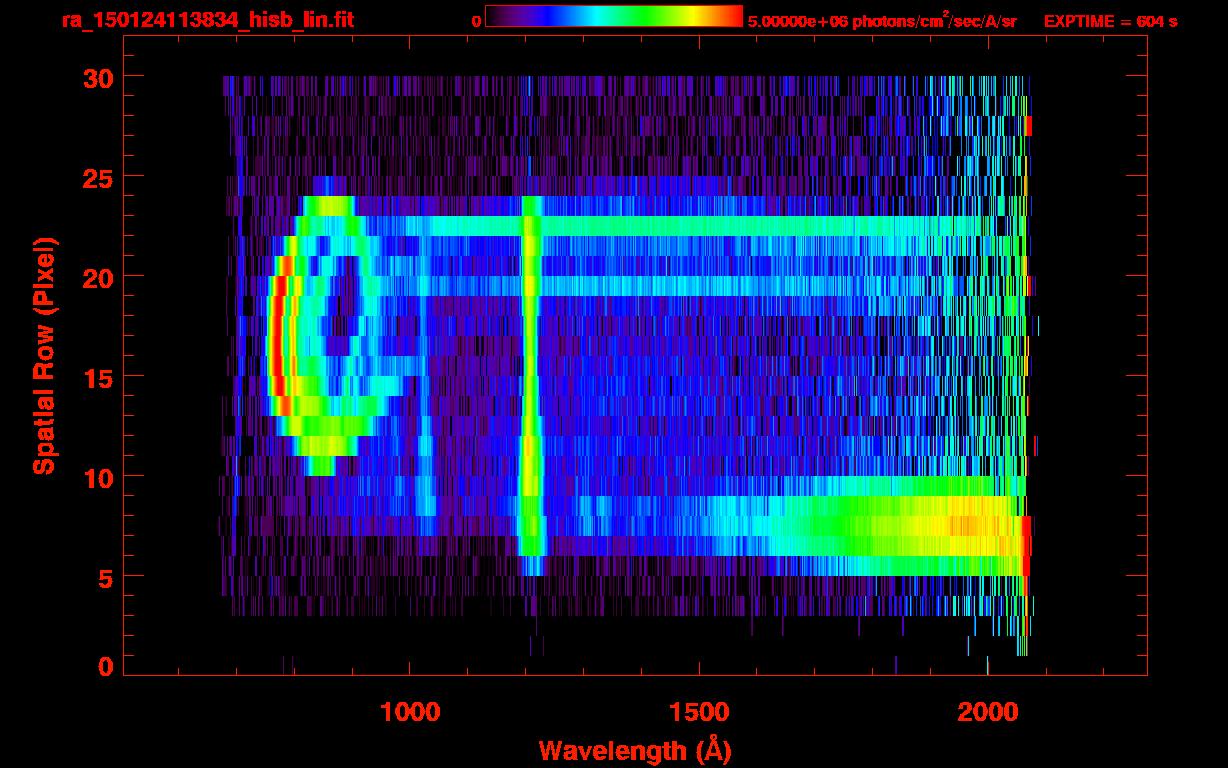Click the bright vertical emission line near 1216 Å
This screenshot has height=768, width=1228.
pos(530,385)
